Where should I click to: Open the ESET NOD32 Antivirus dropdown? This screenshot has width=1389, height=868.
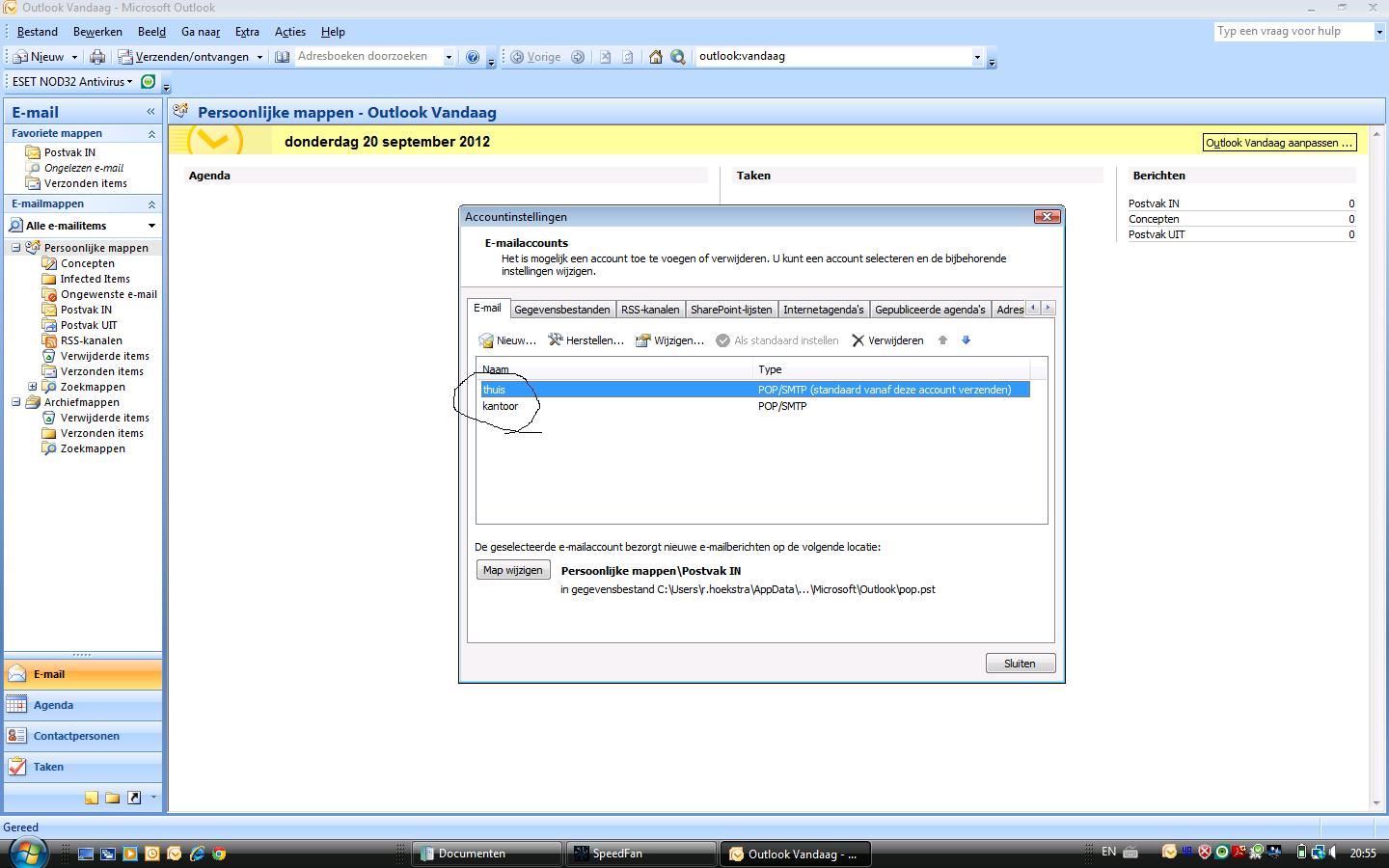[72, 82]
